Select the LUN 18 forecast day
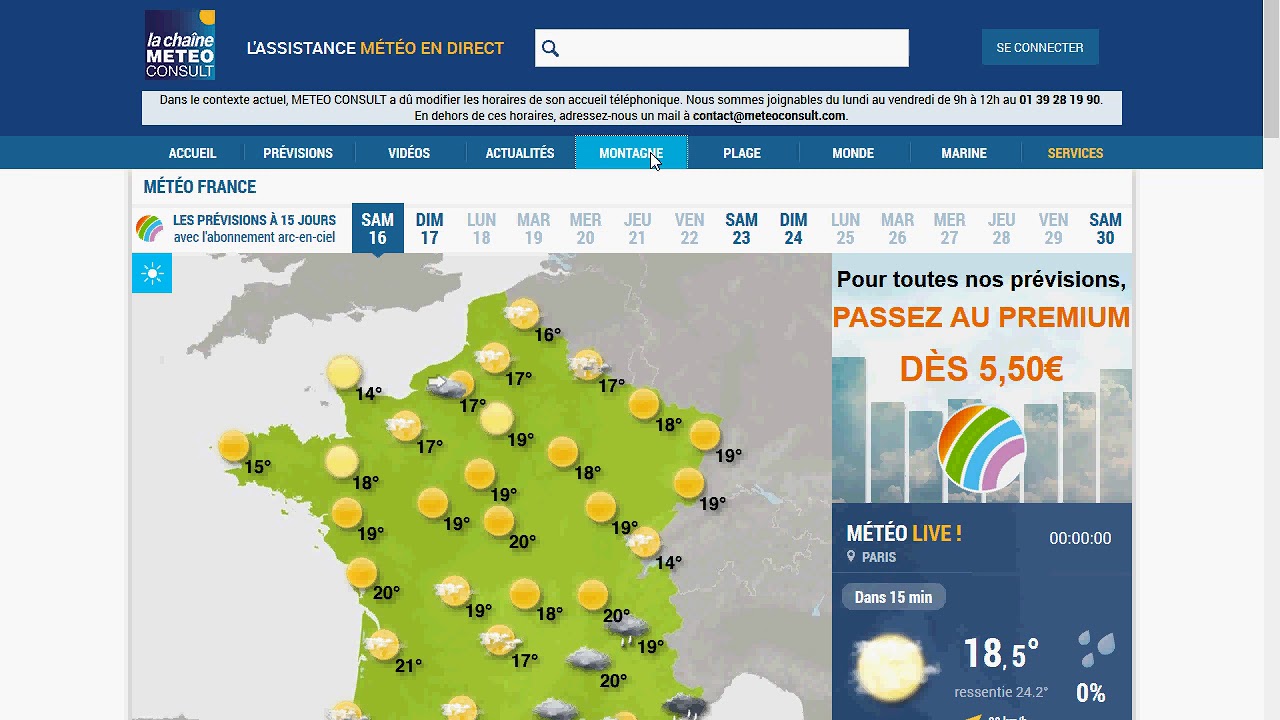Viewport: 1280px width, 720px height. (x=482, y=228)
